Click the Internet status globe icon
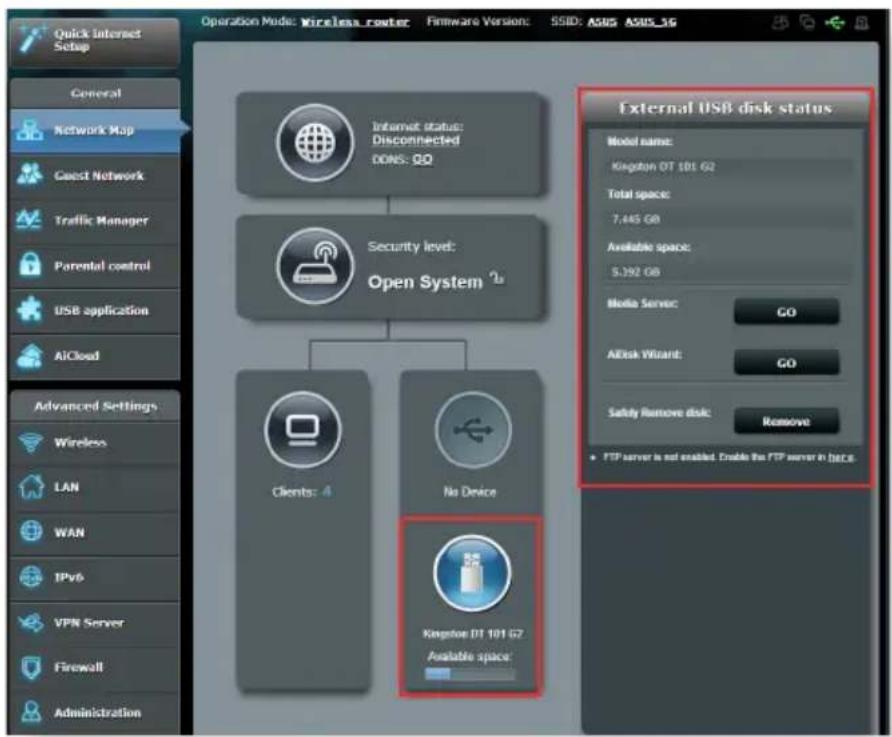This screenshot has width=892, height=737. [x=315, y=143]
